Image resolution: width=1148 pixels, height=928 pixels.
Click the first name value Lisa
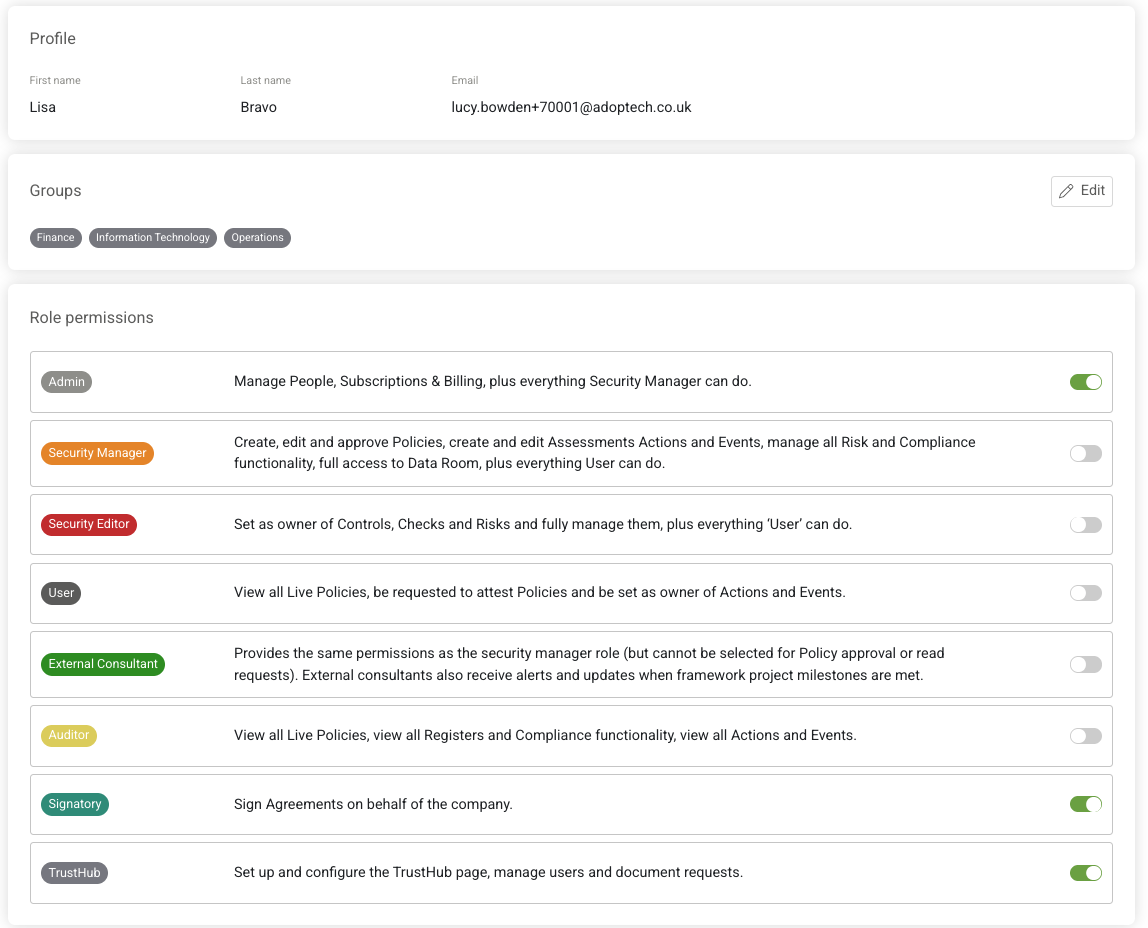[x=43, y=107]
